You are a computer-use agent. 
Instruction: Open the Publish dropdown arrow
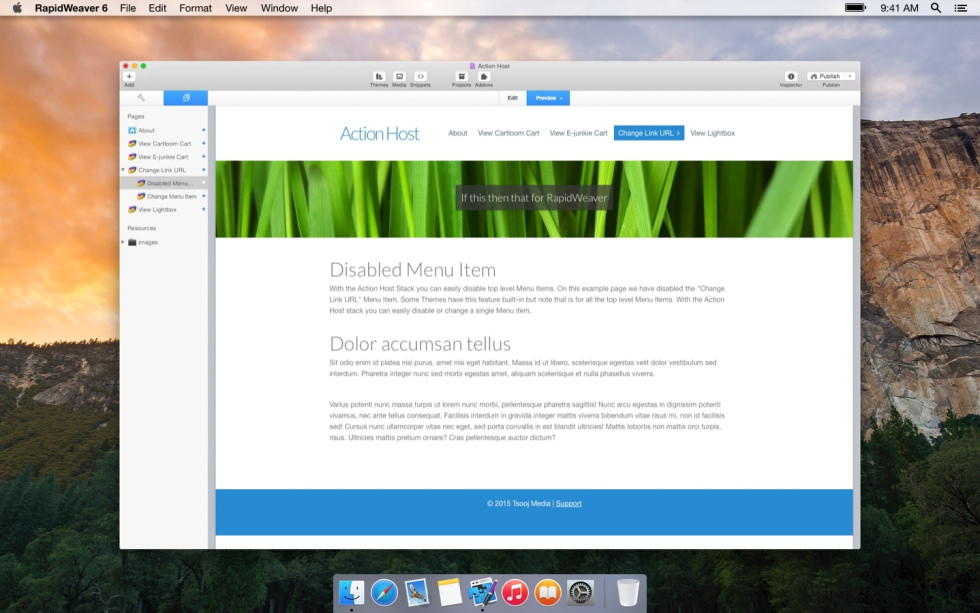(850, 76)
